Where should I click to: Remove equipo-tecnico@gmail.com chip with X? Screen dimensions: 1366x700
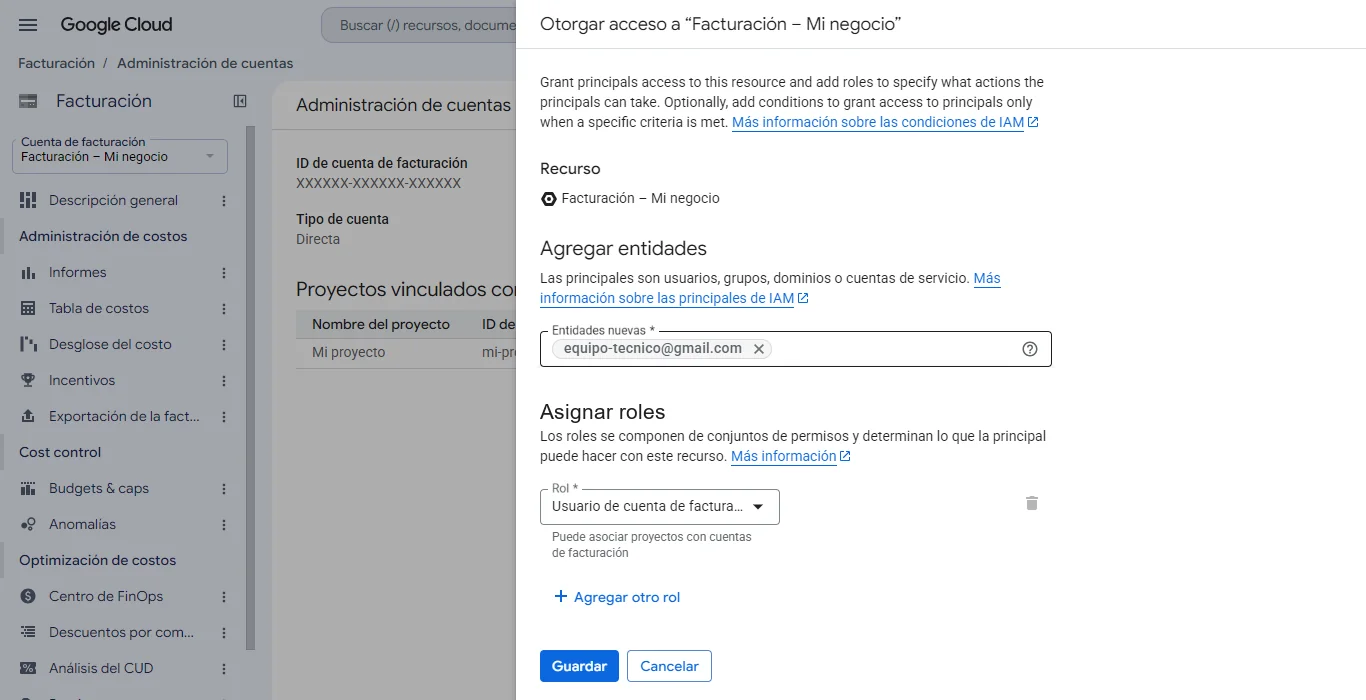(x=759, y=349)
